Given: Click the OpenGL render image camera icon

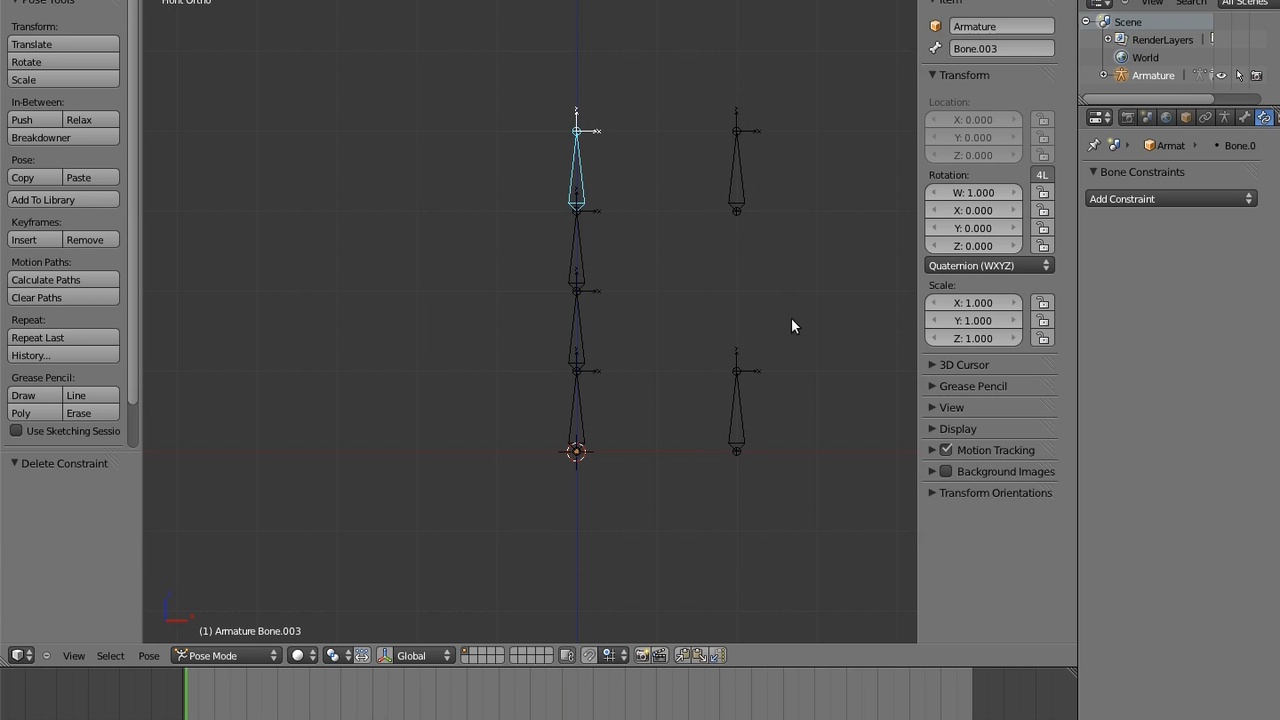Looking at the screenshot, I should [642, 655].
